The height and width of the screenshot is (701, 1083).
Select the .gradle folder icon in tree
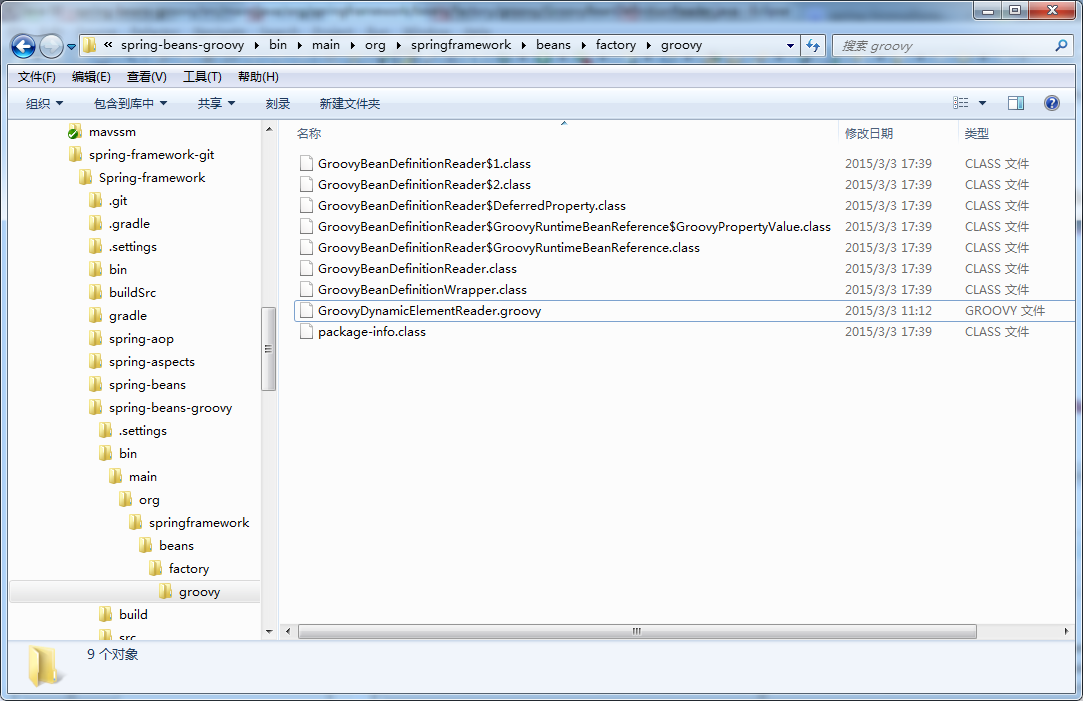[96, 224]
